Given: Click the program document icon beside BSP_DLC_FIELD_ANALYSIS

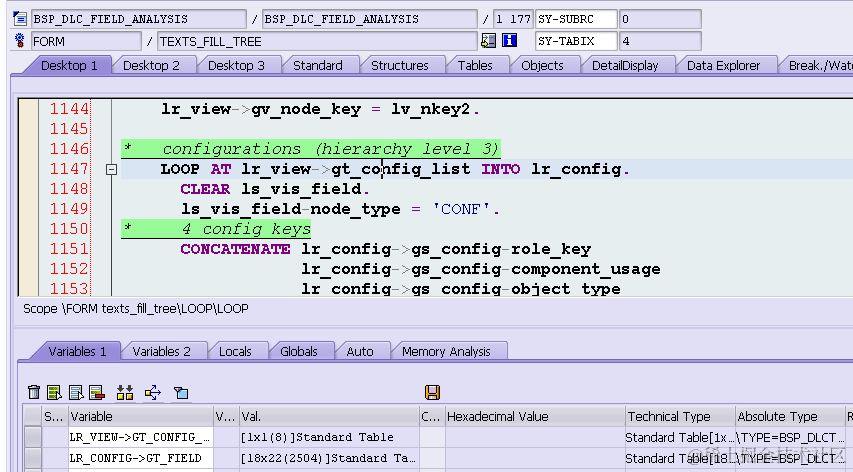Looking at the screenshot, I should click(x=20, y=19).
